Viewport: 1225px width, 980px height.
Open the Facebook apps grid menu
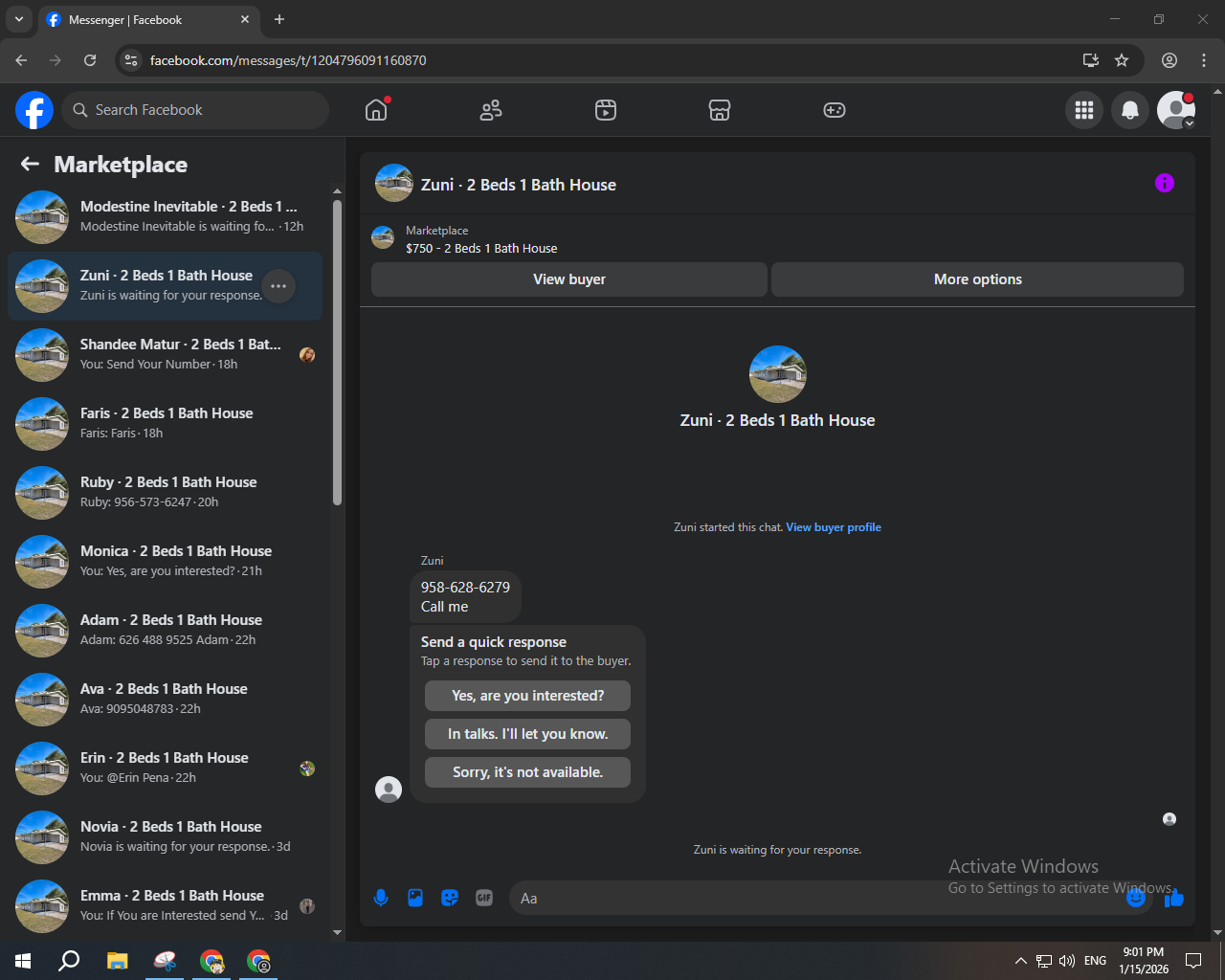coord(1083,110)
